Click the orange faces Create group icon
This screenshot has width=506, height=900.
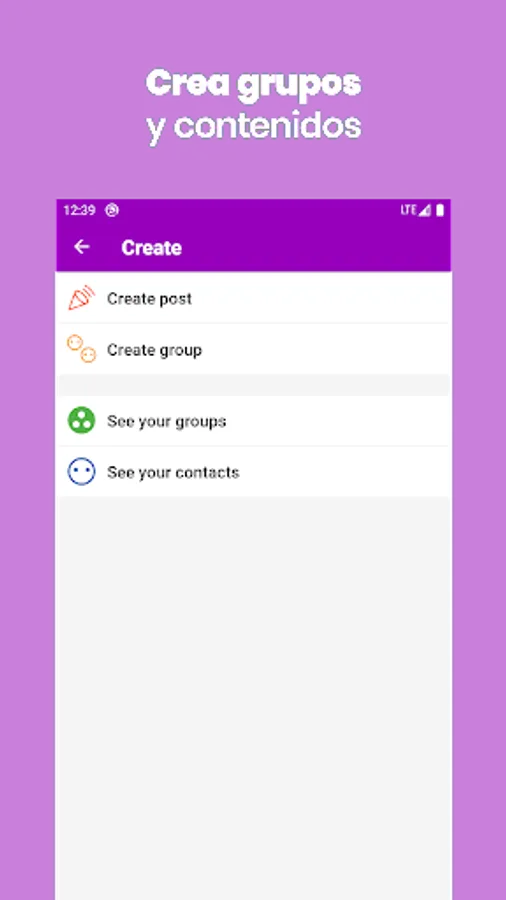click(x=81, y=349)
